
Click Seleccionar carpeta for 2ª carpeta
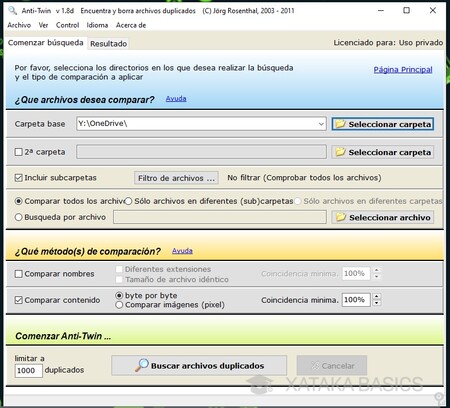click(383, 152)
